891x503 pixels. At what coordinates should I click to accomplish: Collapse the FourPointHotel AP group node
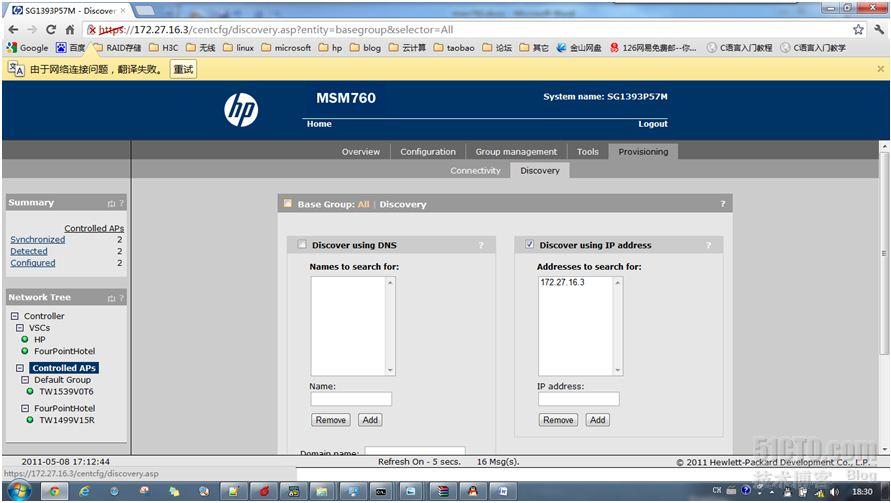[25, 408]
